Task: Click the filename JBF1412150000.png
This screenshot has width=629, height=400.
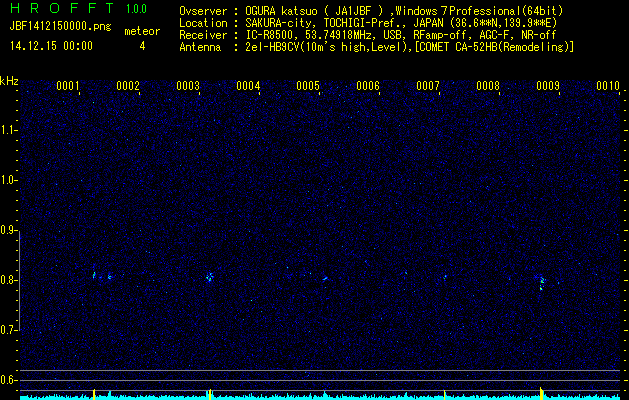Action: [60, 27]
